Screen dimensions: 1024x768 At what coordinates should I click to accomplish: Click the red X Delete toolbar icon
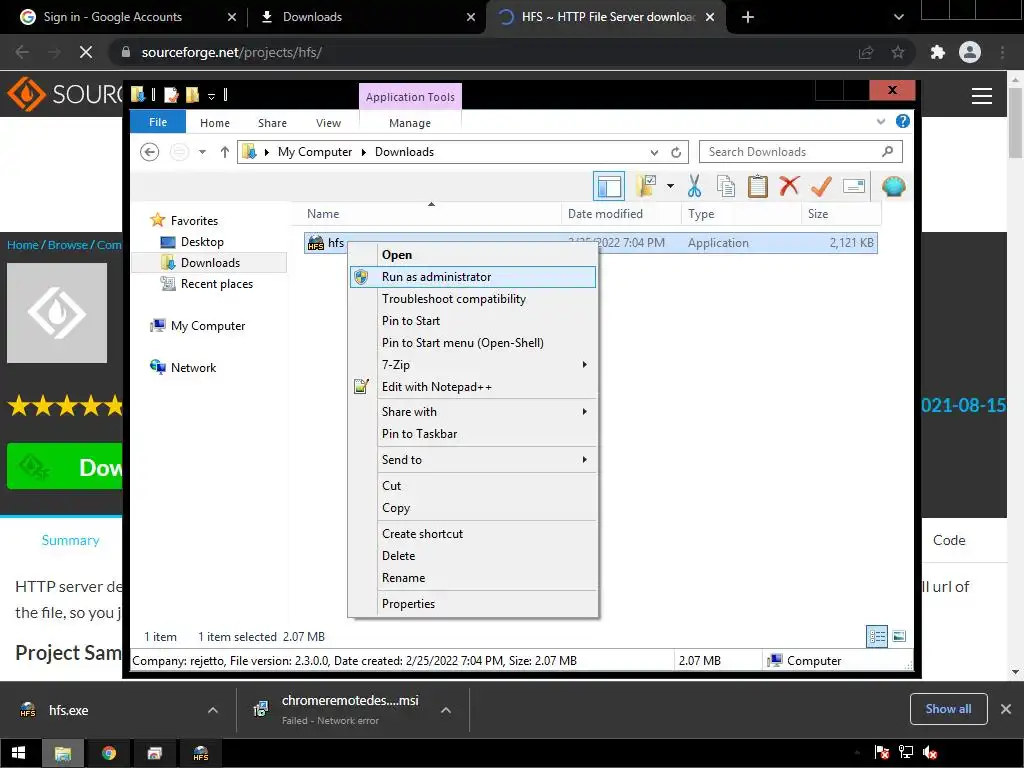click(789, 186)
